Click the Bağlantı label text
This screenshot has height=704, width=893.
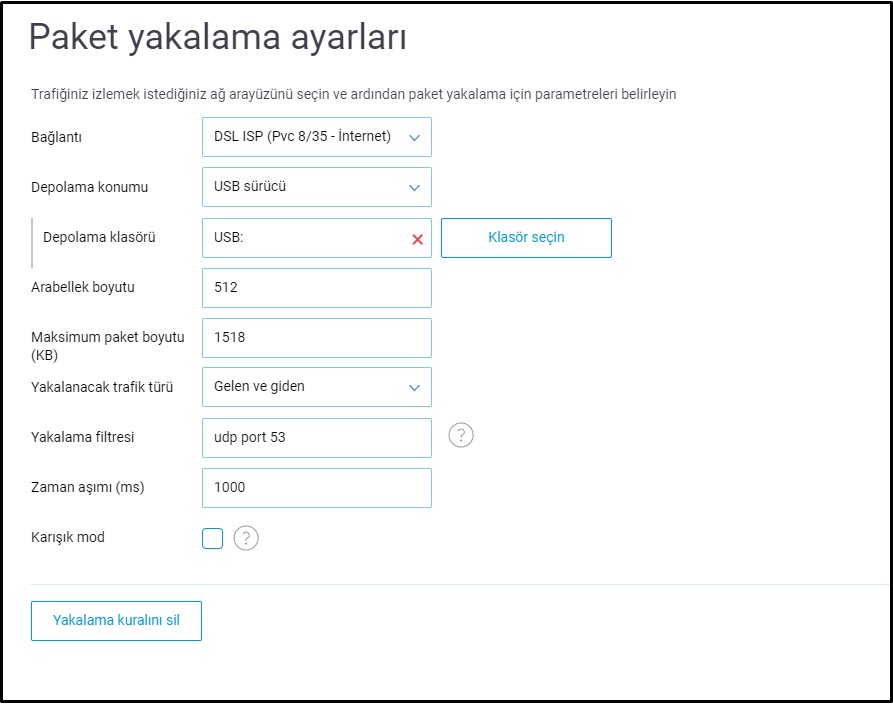pos(56,137)
